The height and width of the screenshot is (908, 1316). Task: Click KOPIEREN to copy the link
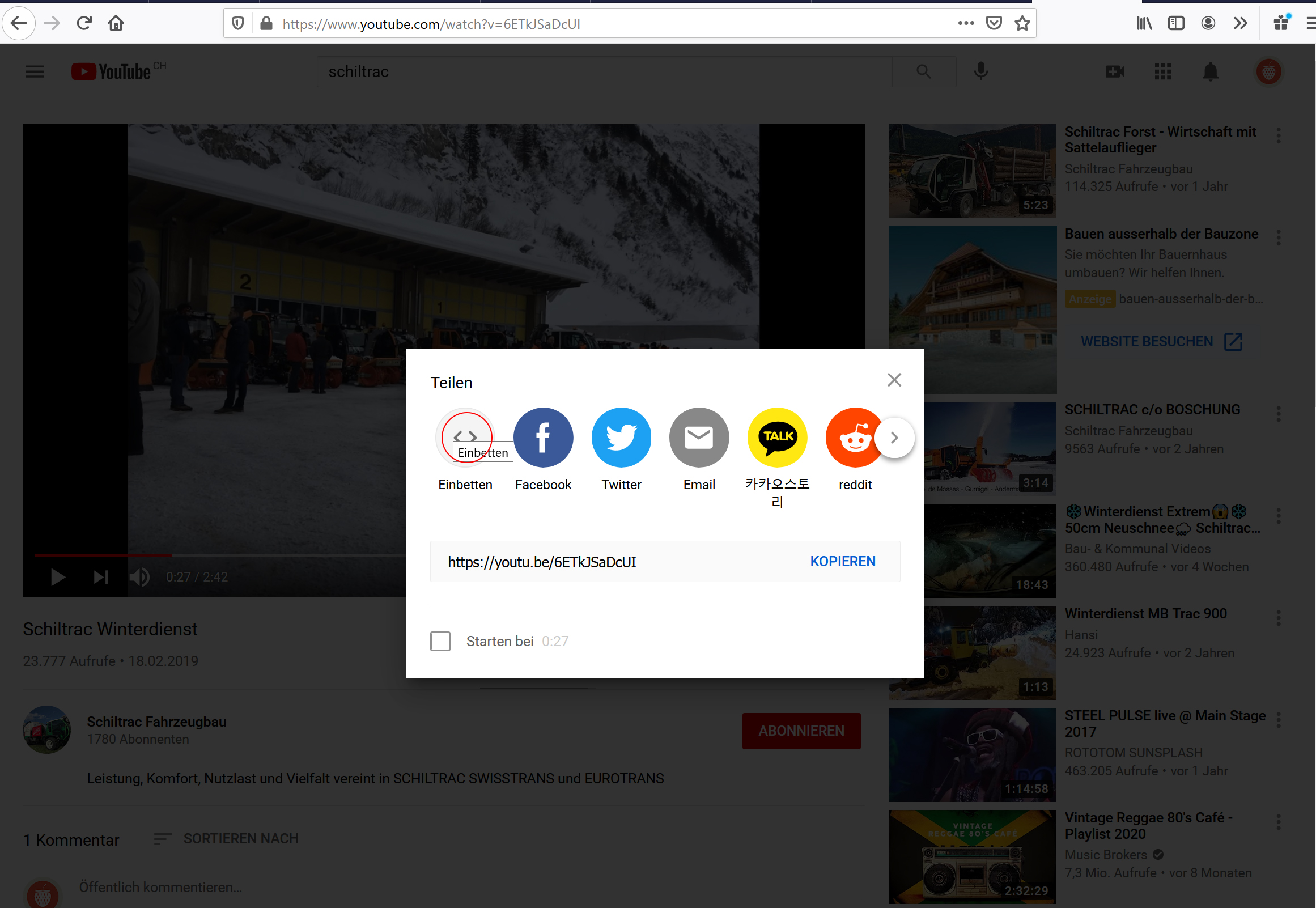pos(842,562)
